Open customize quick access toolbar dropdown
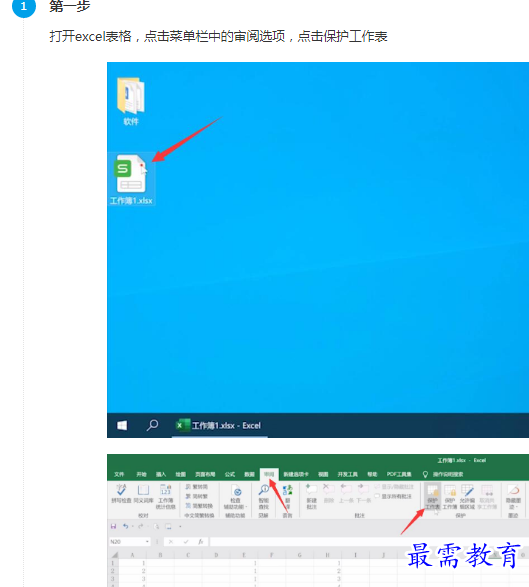This screenshot has height=587, width=529. coord(180,526)
